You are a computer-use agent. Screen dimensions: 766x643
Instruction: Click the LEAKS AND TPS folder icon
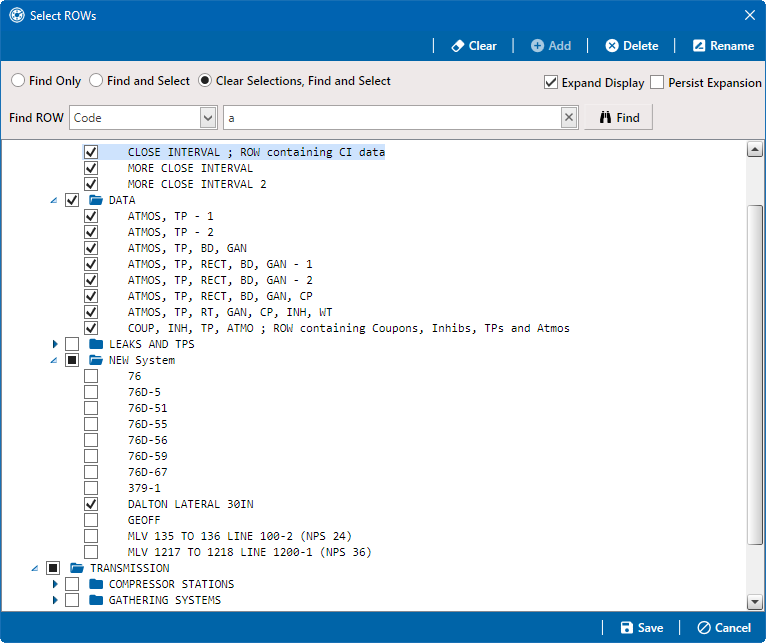[96, 344]
